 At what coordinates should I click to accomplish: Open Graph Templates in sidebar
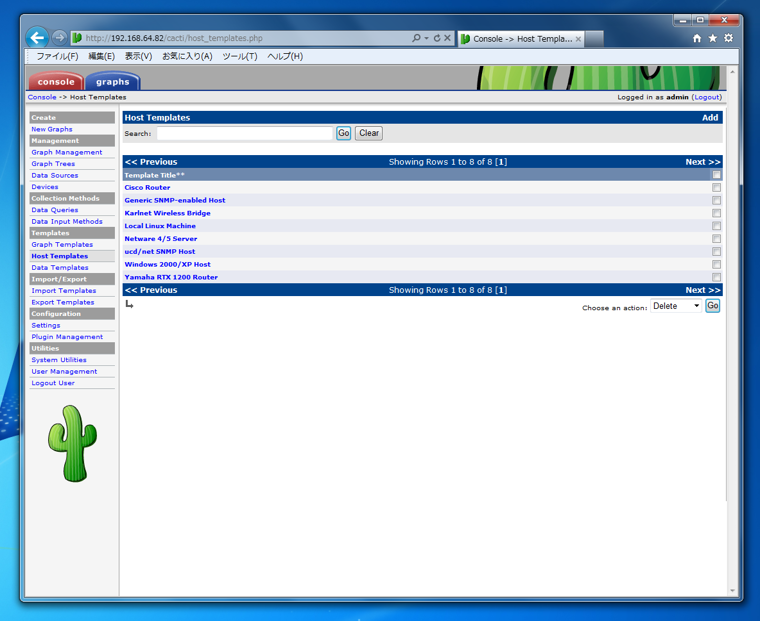click(62, 244)
